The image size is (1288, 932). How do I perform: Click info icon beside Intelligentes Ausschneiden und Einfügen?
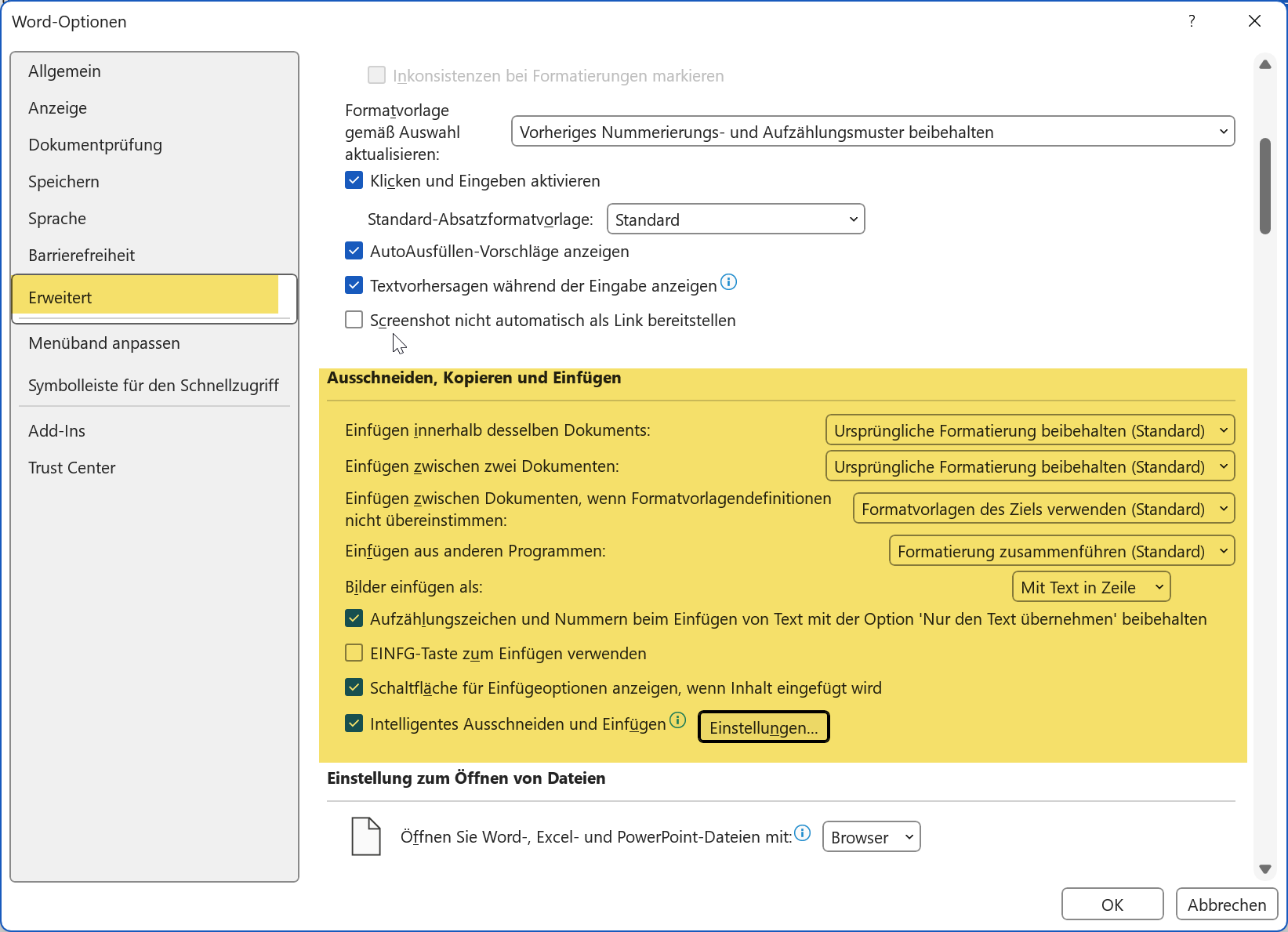(x=677, y=720)
